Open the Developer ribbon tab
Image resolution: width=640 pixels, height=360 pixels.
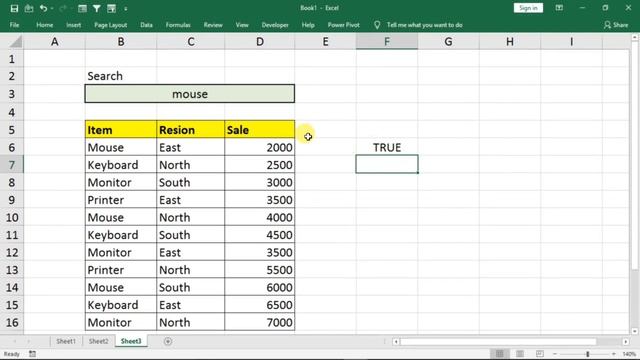[275, 25]
